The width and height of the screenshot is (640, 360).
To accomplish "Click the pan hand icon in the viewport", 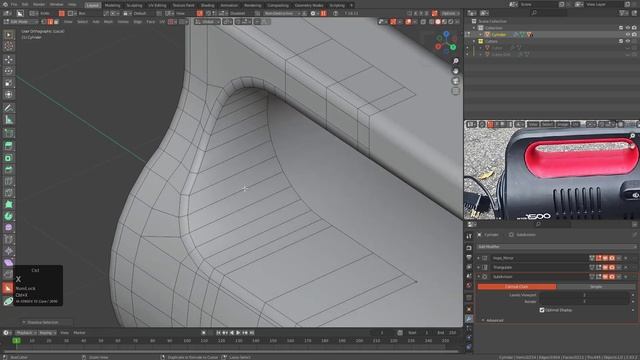I will (x=456, y=71).
